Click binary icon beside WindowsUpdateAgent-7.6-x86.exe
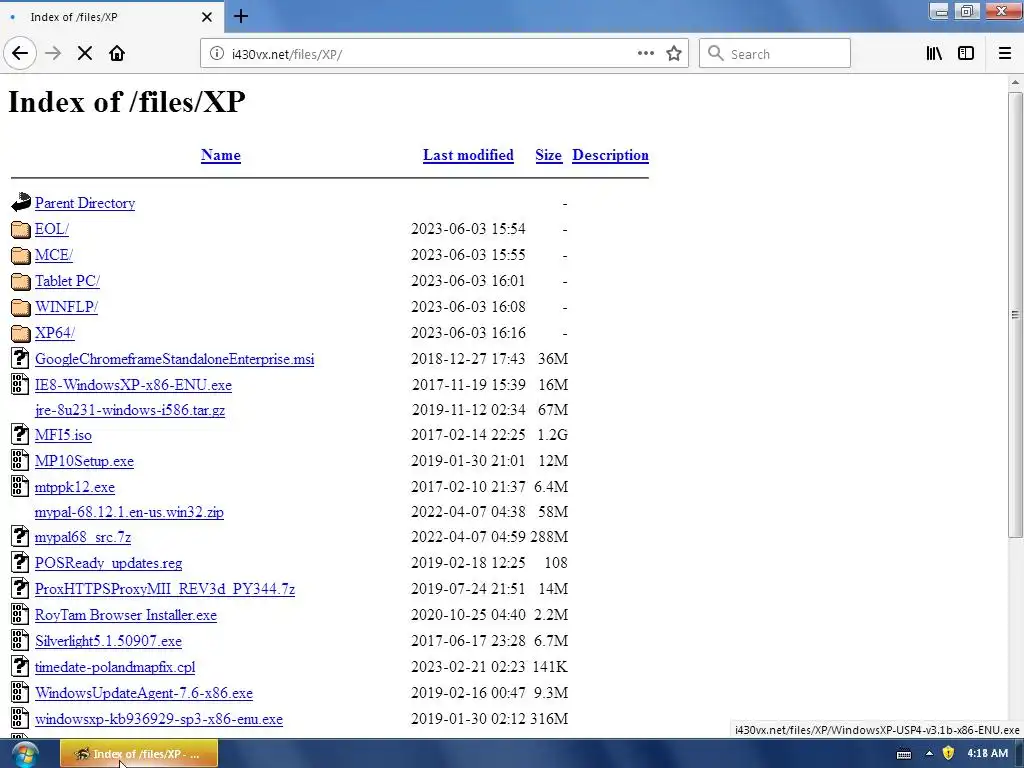The width and height of the screenshot is (1024, 768). pyautogui.click(x=20, y=692)
